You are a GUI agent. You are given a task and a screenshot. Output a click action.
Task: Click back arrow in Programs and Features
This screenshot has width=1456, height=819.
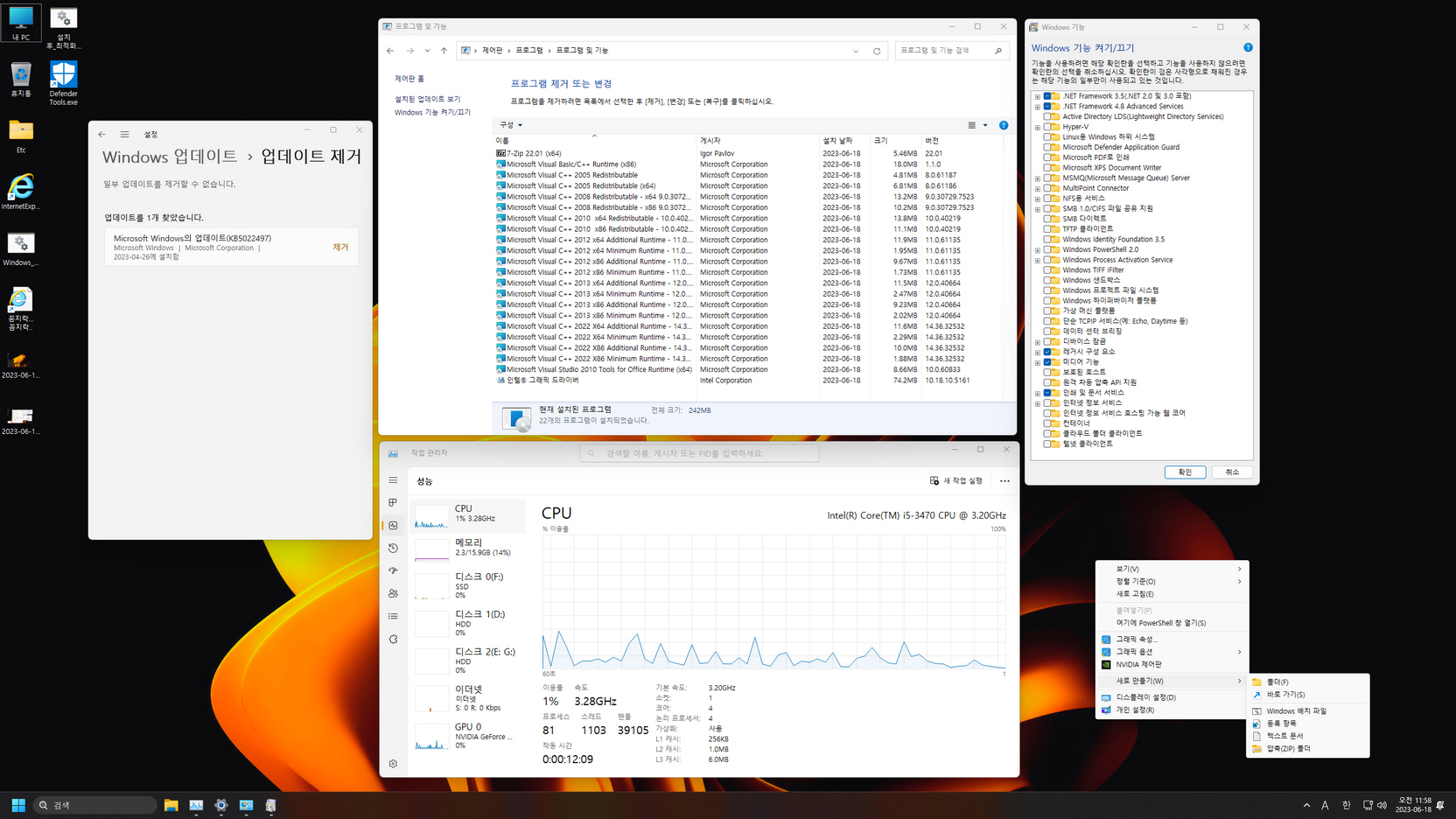click(390, 51)
